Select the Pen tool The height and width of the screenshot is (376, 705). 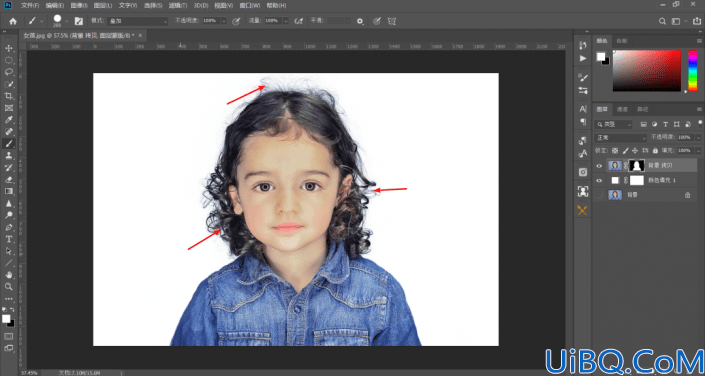point(9,227)
